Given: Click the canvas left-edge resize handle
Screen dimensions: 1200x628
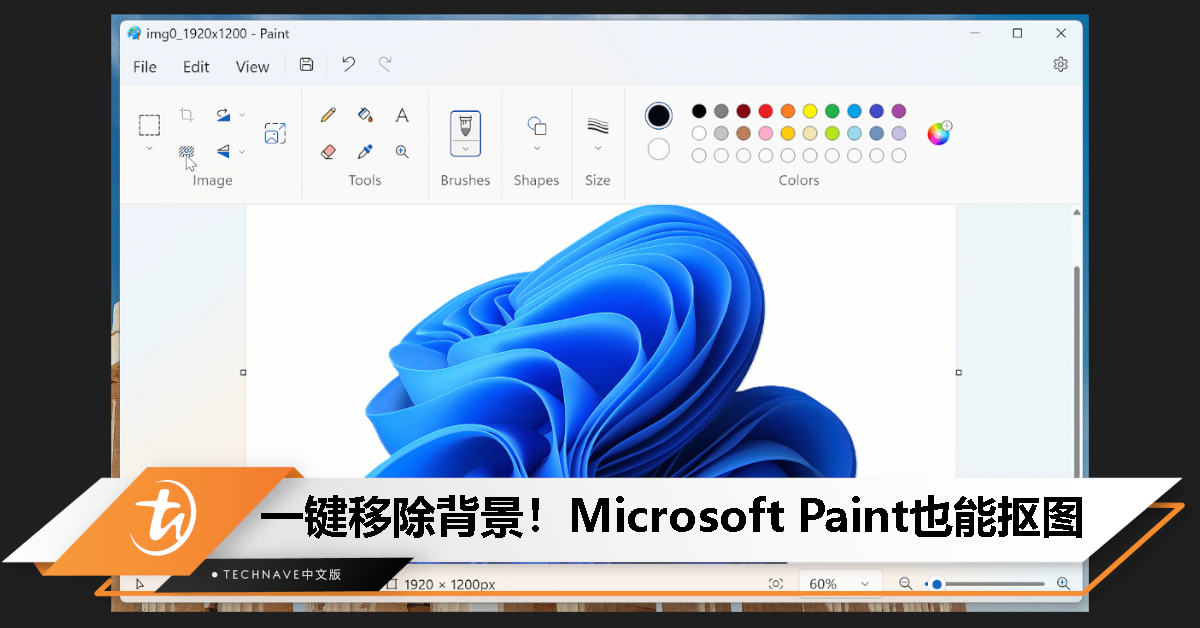Looking at the screenshot, I should [243, 372].
